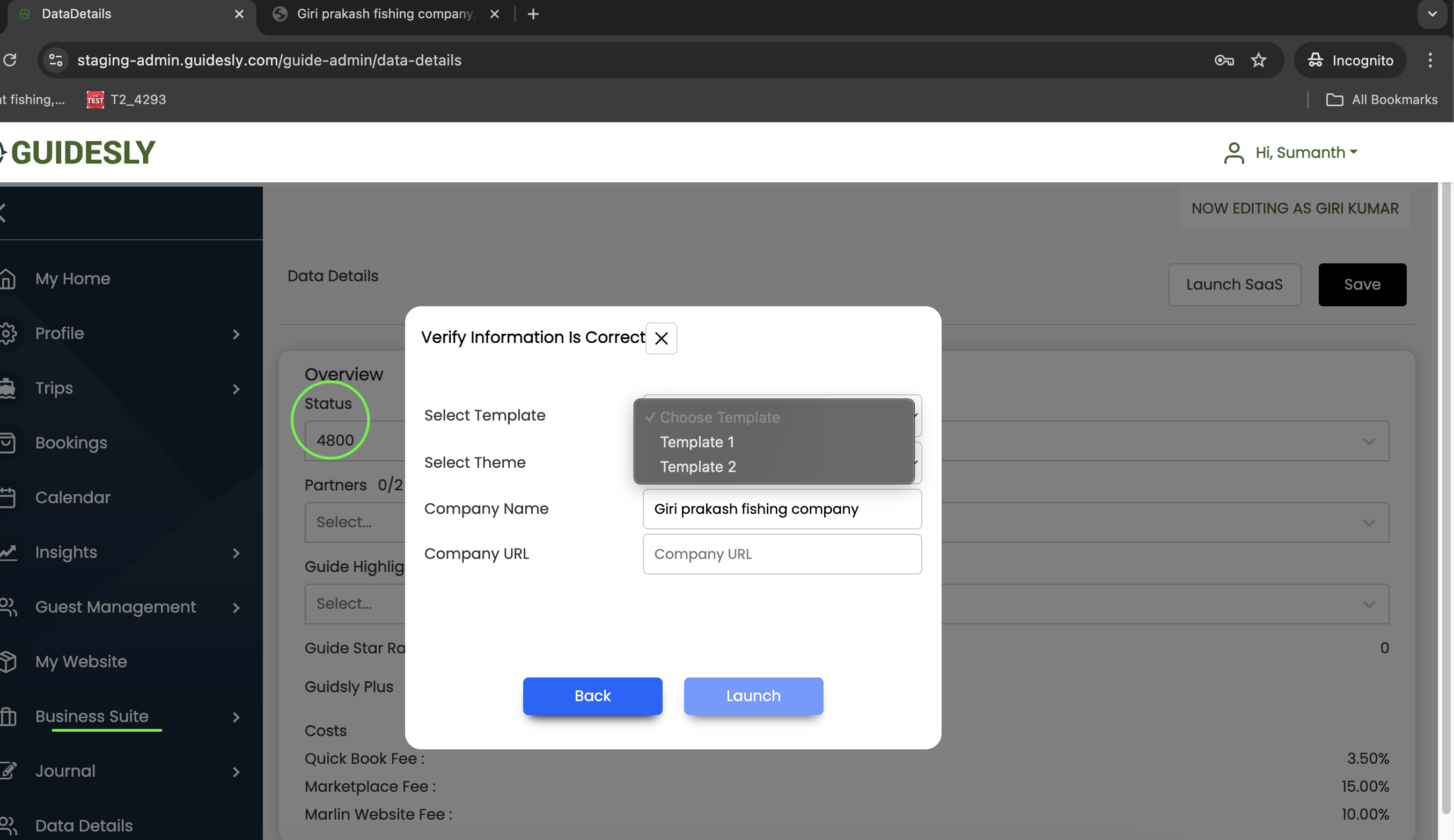Choose Template 2 from the dropdown list
Viewport: 1454px width, 840px height.
[x=697, y=467]
